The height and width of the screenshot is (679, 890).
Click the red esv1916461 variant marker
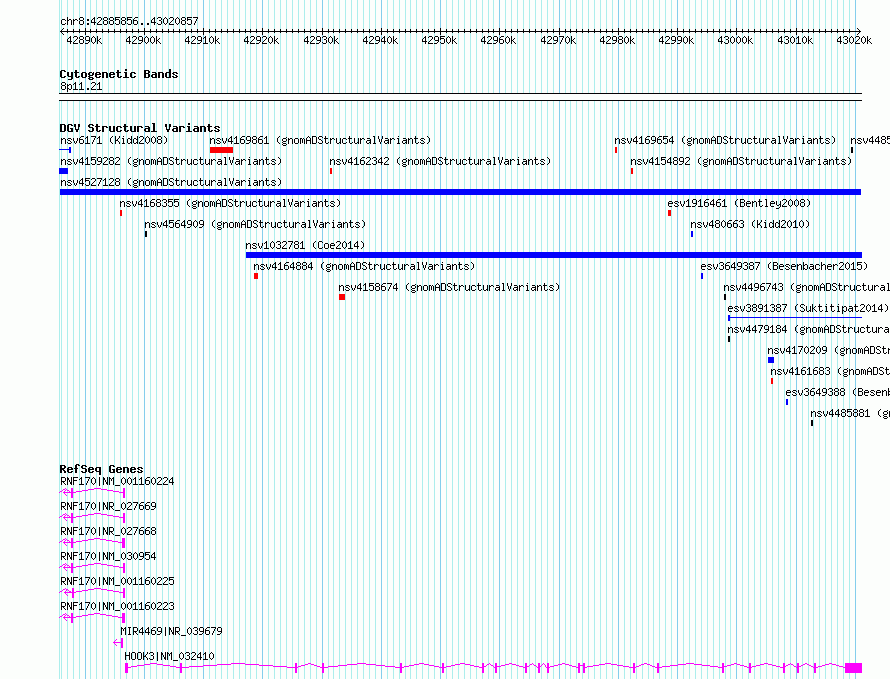click(670, 213)
